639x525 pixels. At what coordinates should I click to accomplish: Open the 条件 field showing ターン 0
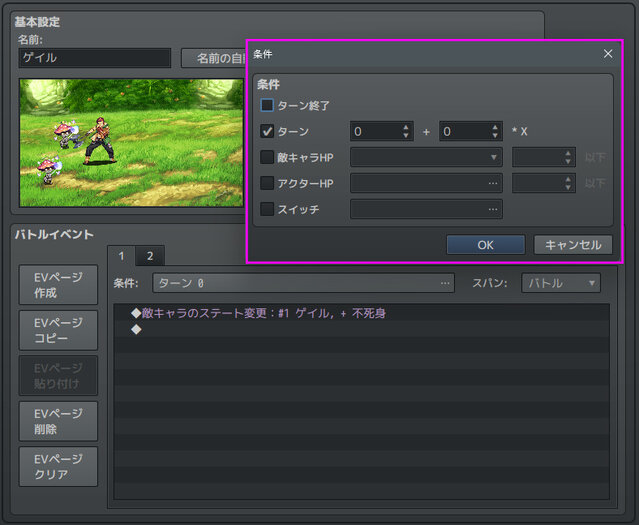(304, 283)
